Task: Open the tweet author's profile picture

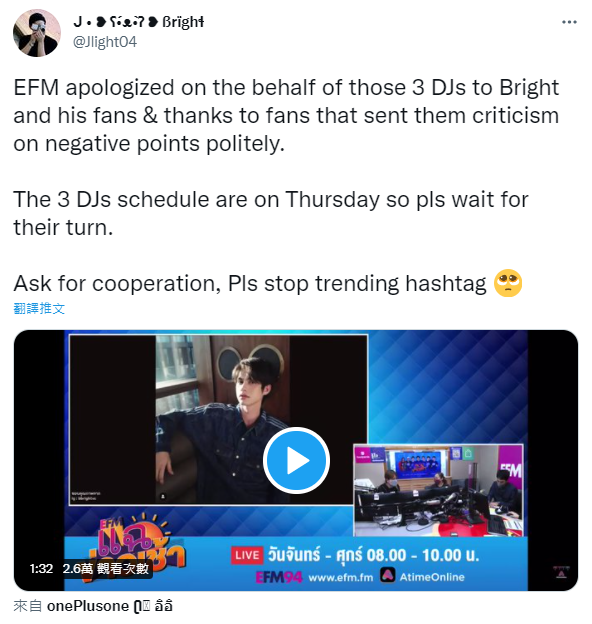Action: coord(37,33)
